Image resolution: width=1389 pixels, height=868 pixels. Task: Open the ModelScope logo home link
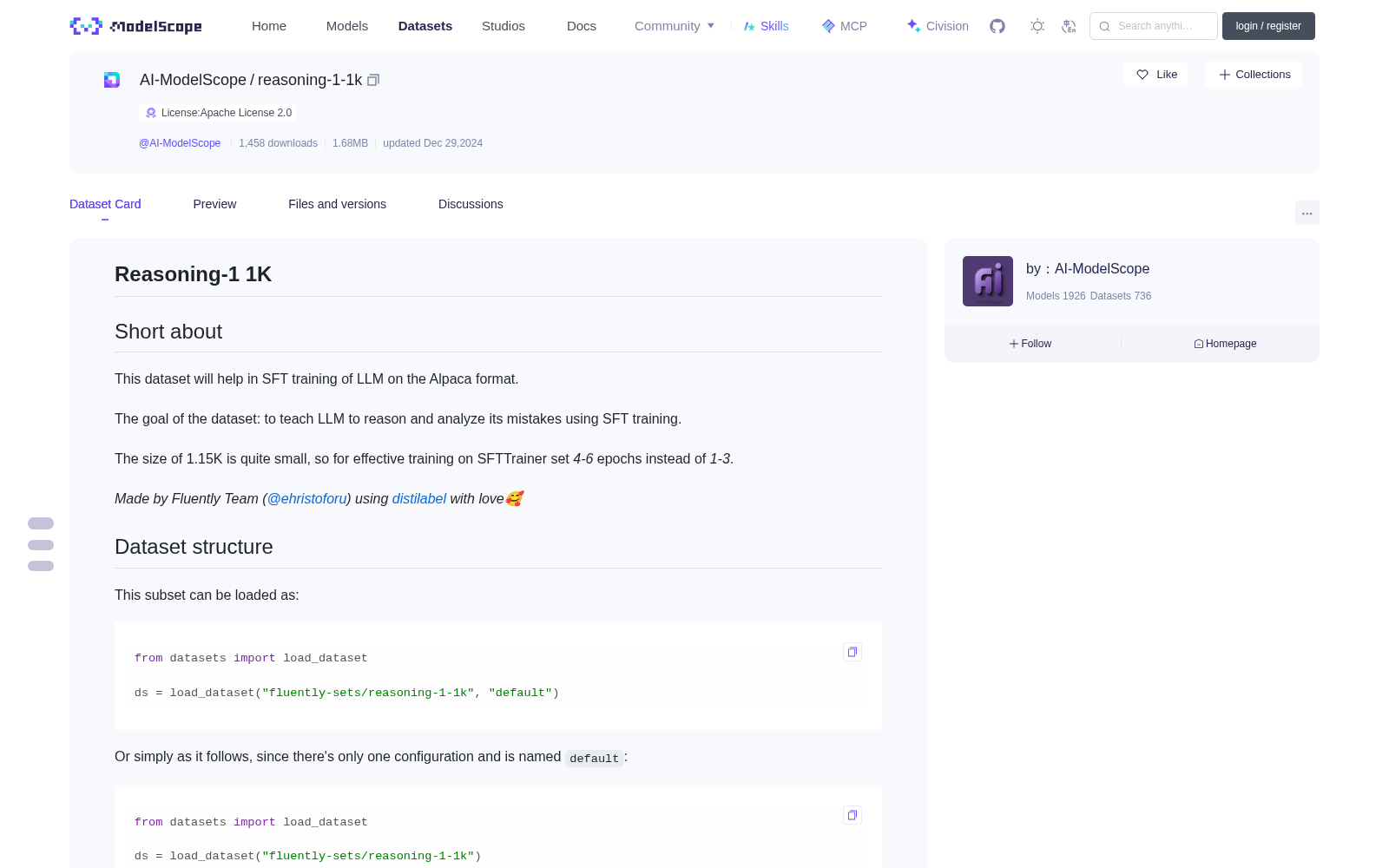coord(135,26)
